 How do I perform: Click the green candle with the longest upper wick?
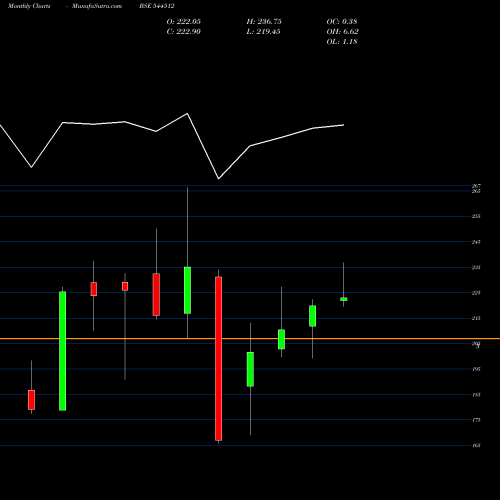188,290
